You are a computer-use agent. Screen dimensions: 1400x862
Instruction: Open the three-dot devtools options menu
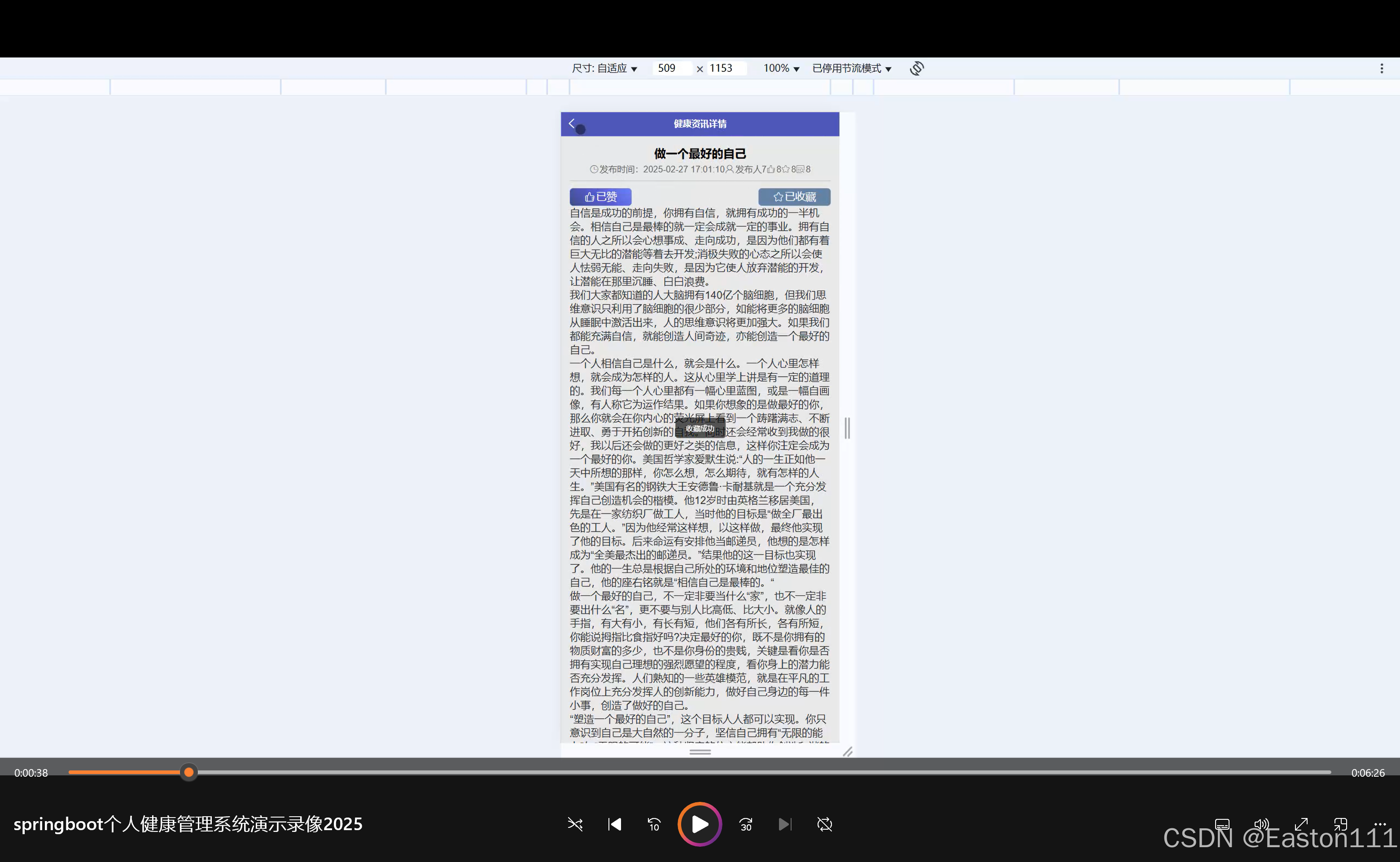pyautogui.click(x=1381, y=68)
